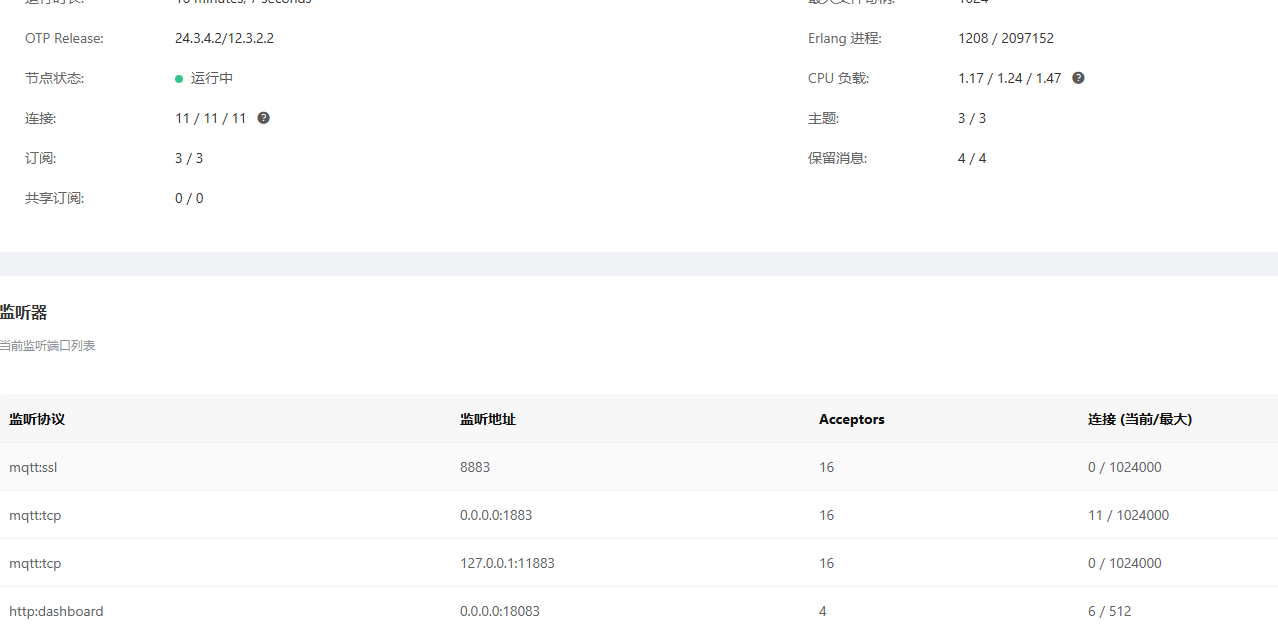Click the OTP Release version value
Viewport: 1278px width, 634px height.
[224, 38]
